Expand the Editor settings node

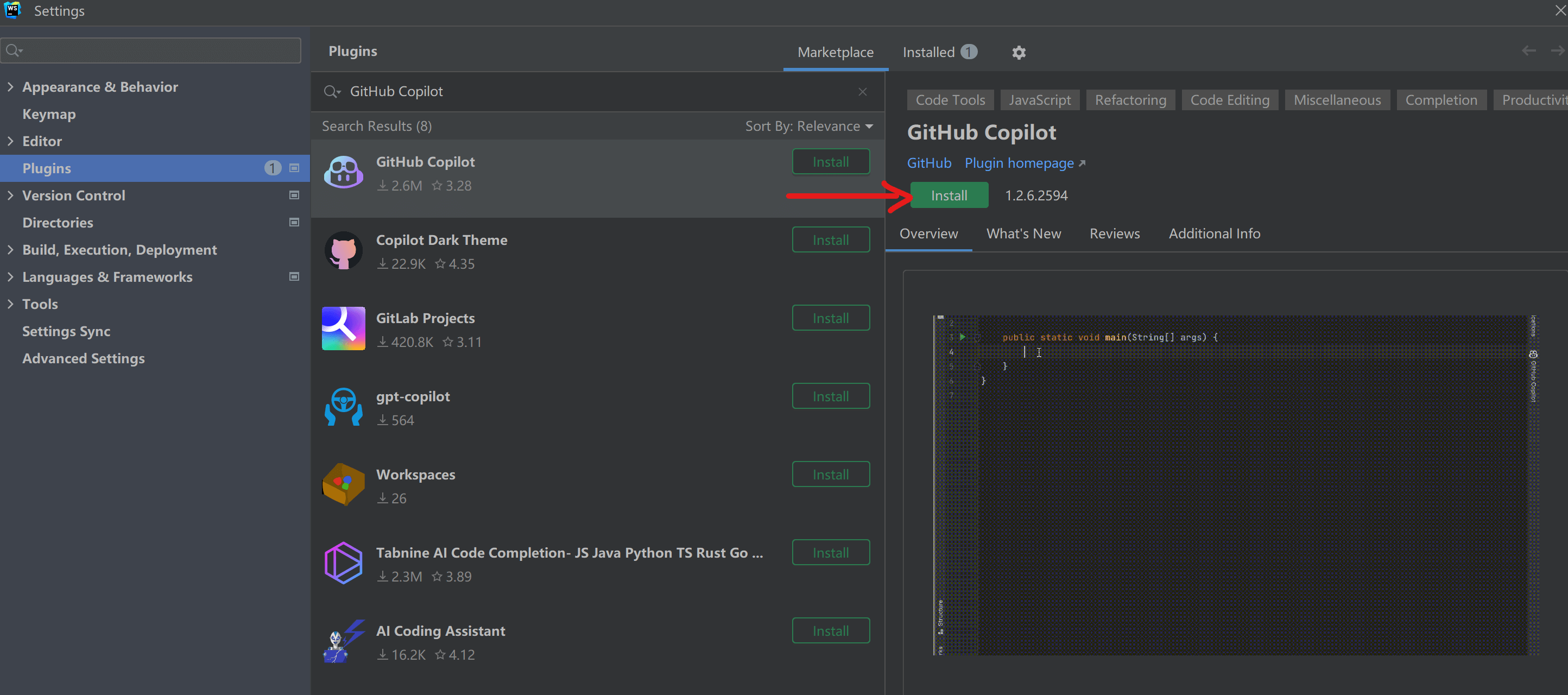(10, 141)
